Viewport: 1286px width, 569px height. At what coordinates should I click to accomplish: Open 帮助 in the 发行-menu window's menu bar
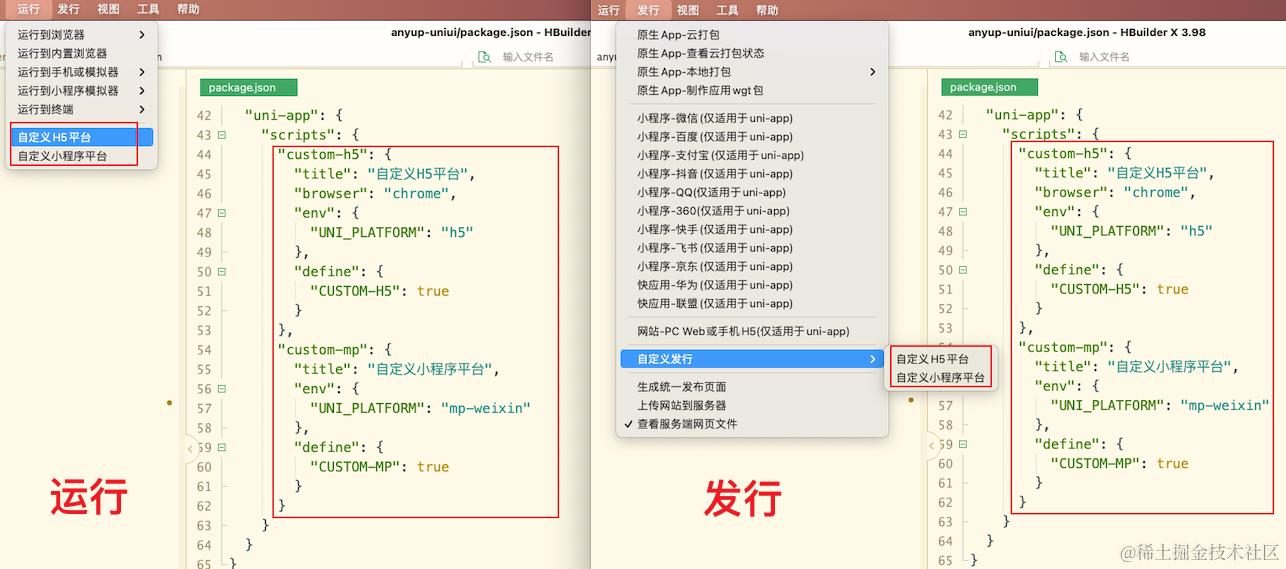[x=767, y=10]
